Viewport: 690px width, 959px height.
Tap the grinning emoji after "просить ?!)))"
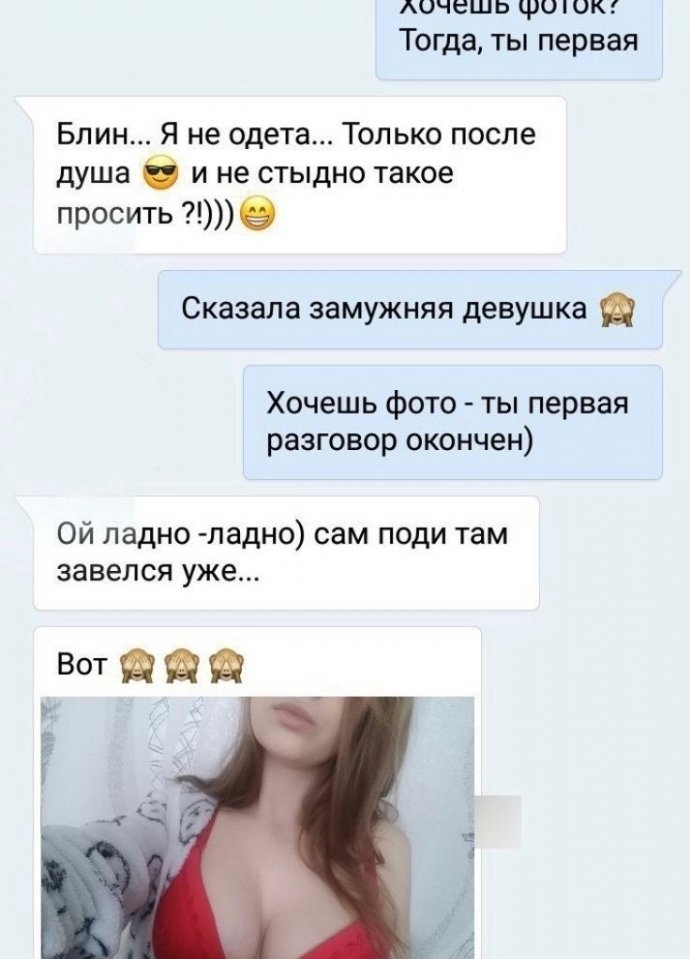258,216
